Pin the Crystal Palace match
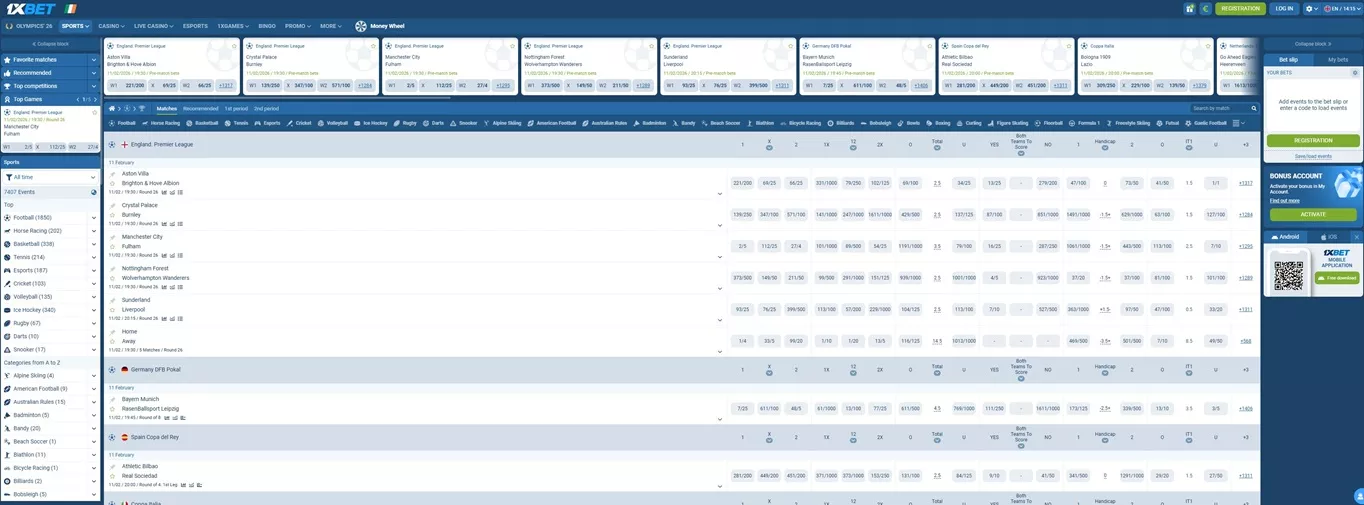Viewport: 1364px width, 505px height. 113,205
